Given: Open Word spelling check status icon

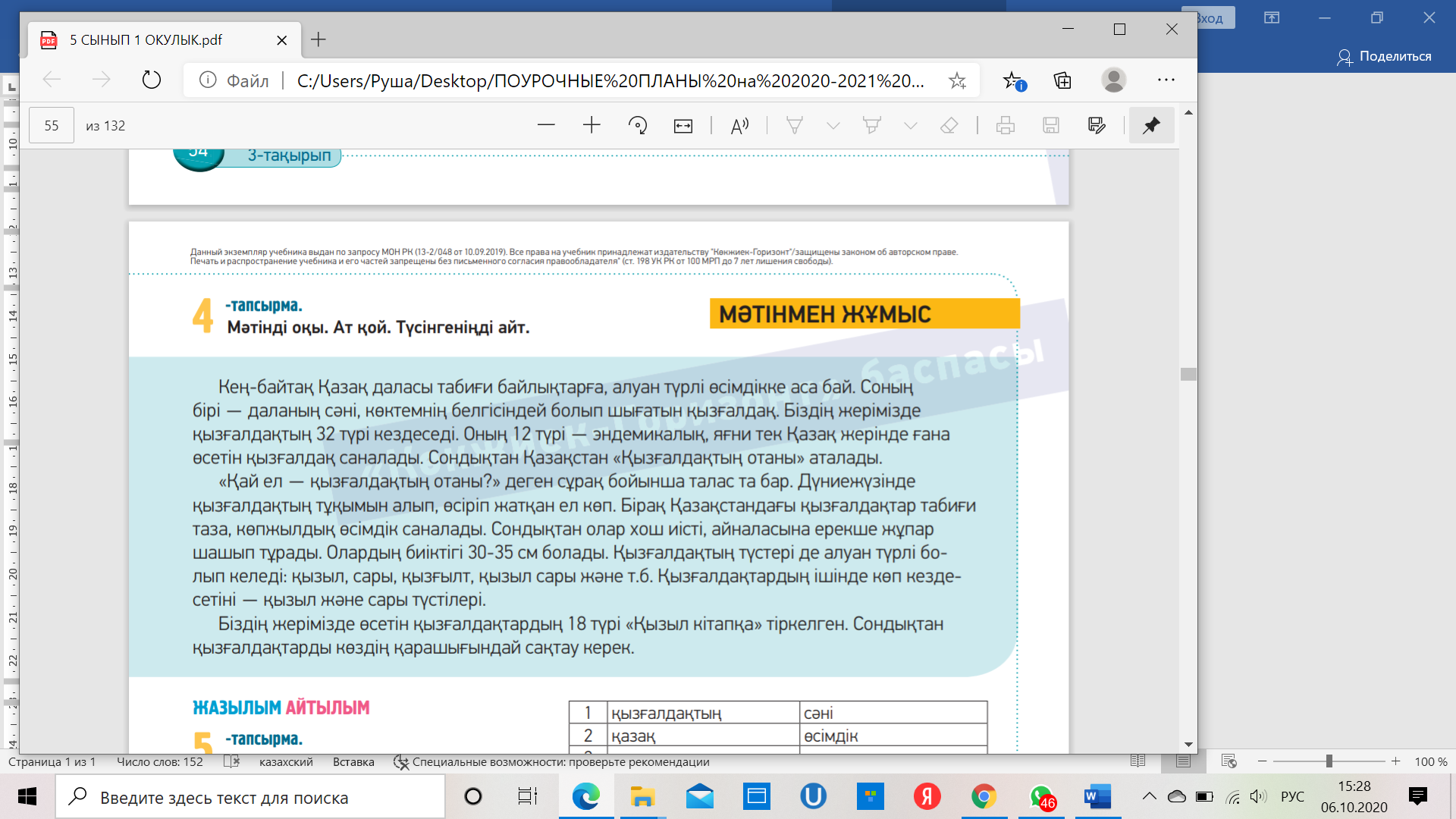Looking at the screenshot, I should point(232,762).
